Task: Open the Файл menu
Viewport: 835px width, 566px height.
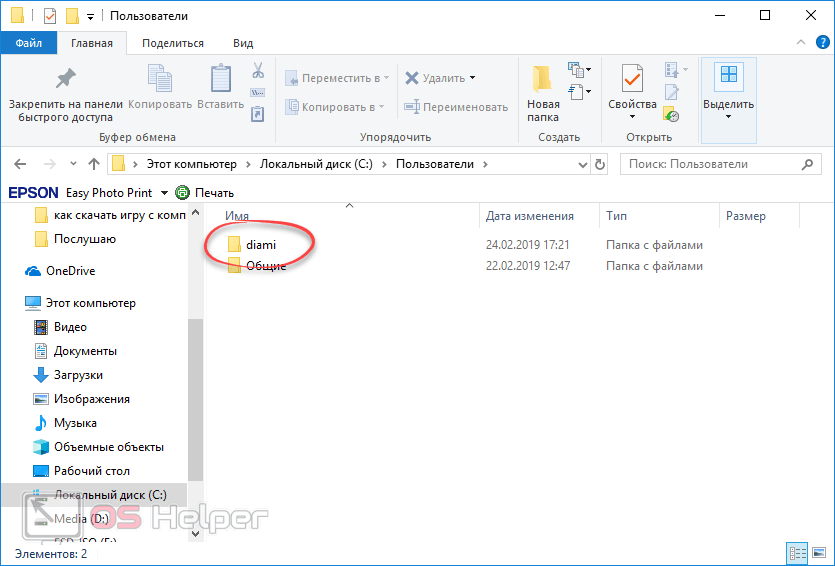Action: tap(28, 43)
